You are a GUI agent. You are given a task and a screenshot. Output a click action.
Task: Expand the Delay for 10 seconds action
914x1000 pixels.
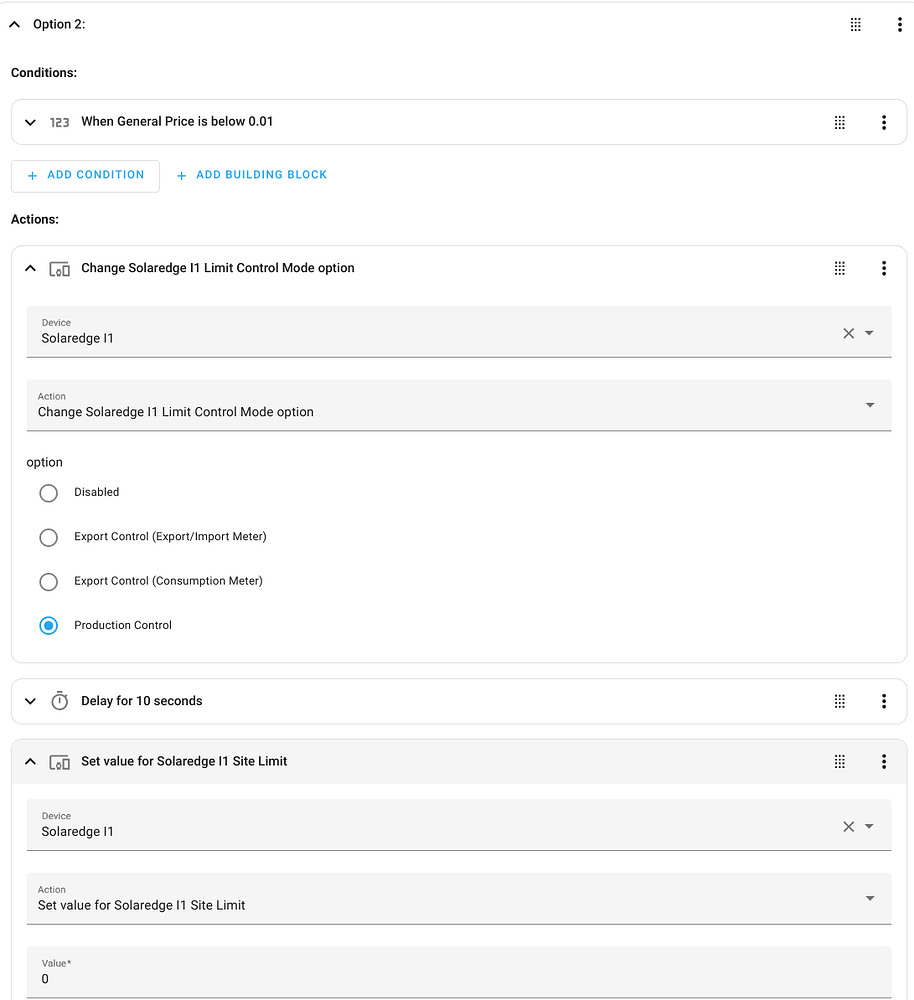(30, 701)
